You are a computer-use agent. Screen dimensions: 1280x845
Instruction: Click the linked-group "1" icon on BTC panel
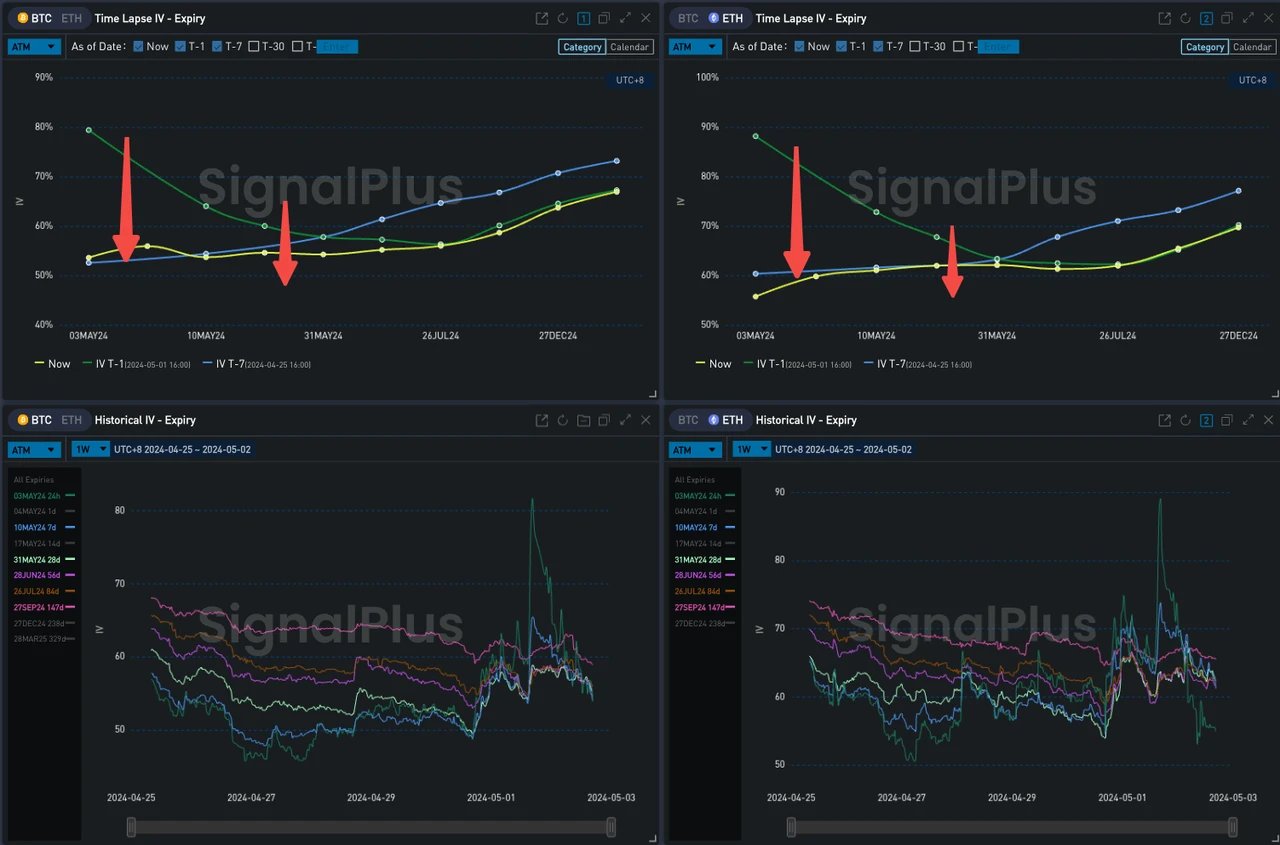coord(583,18)
